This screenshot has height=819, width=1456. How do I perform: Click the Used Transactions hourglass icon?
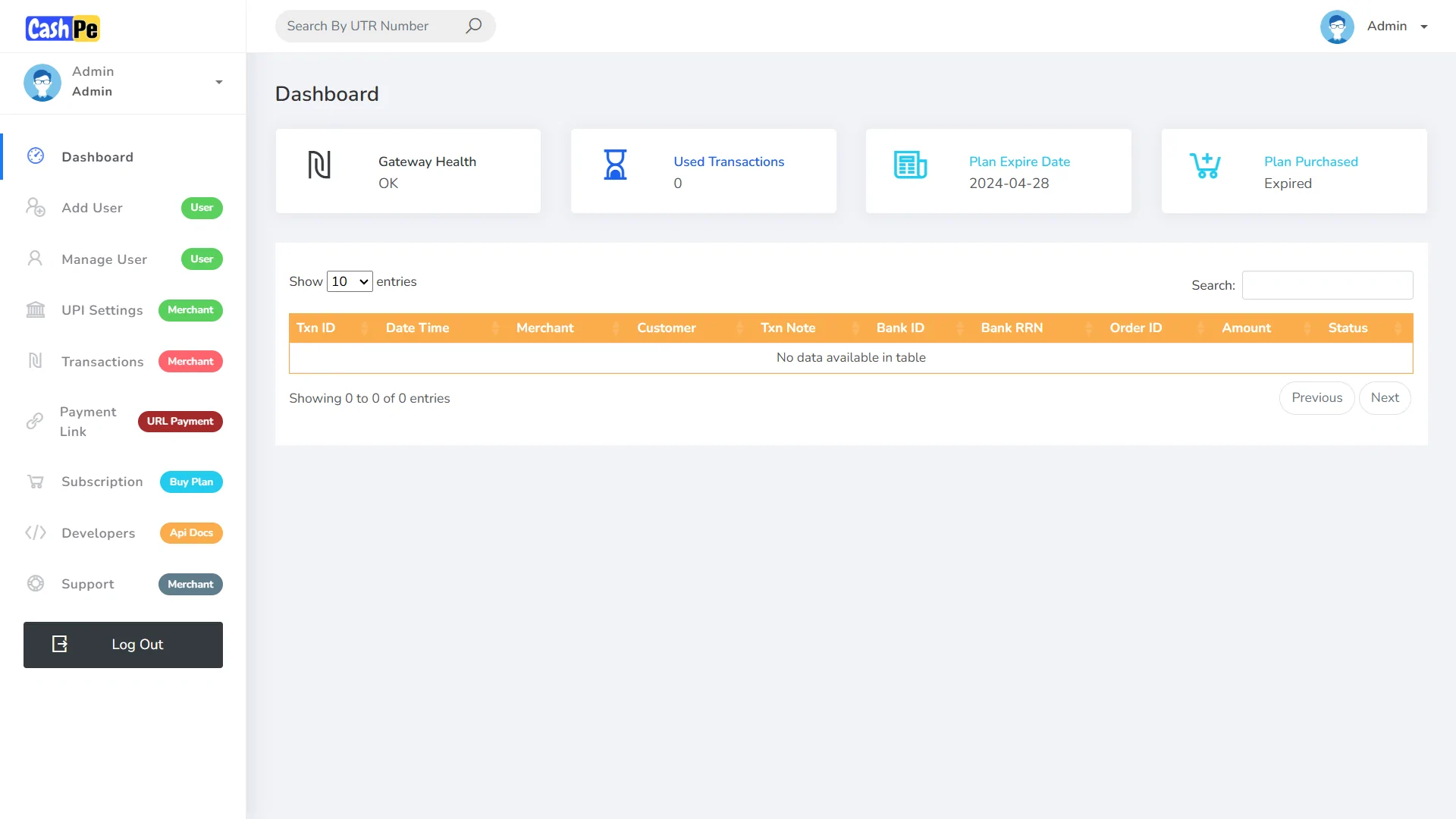(615, 165)
